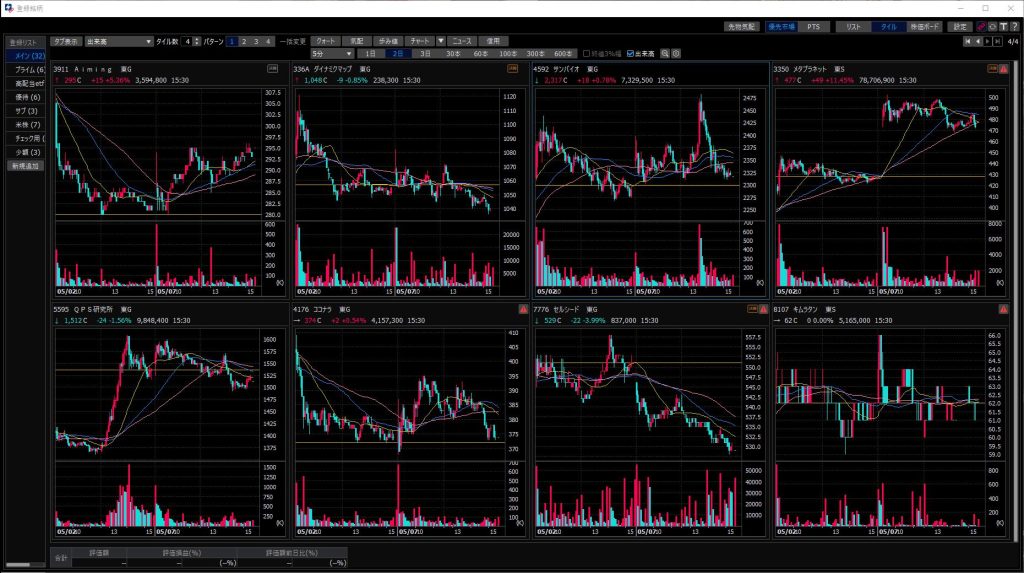This screenshot has width=1024, height=573.
Task: Click the orange badge icon on 7776 セルシード tile
Action: (752, 309)
